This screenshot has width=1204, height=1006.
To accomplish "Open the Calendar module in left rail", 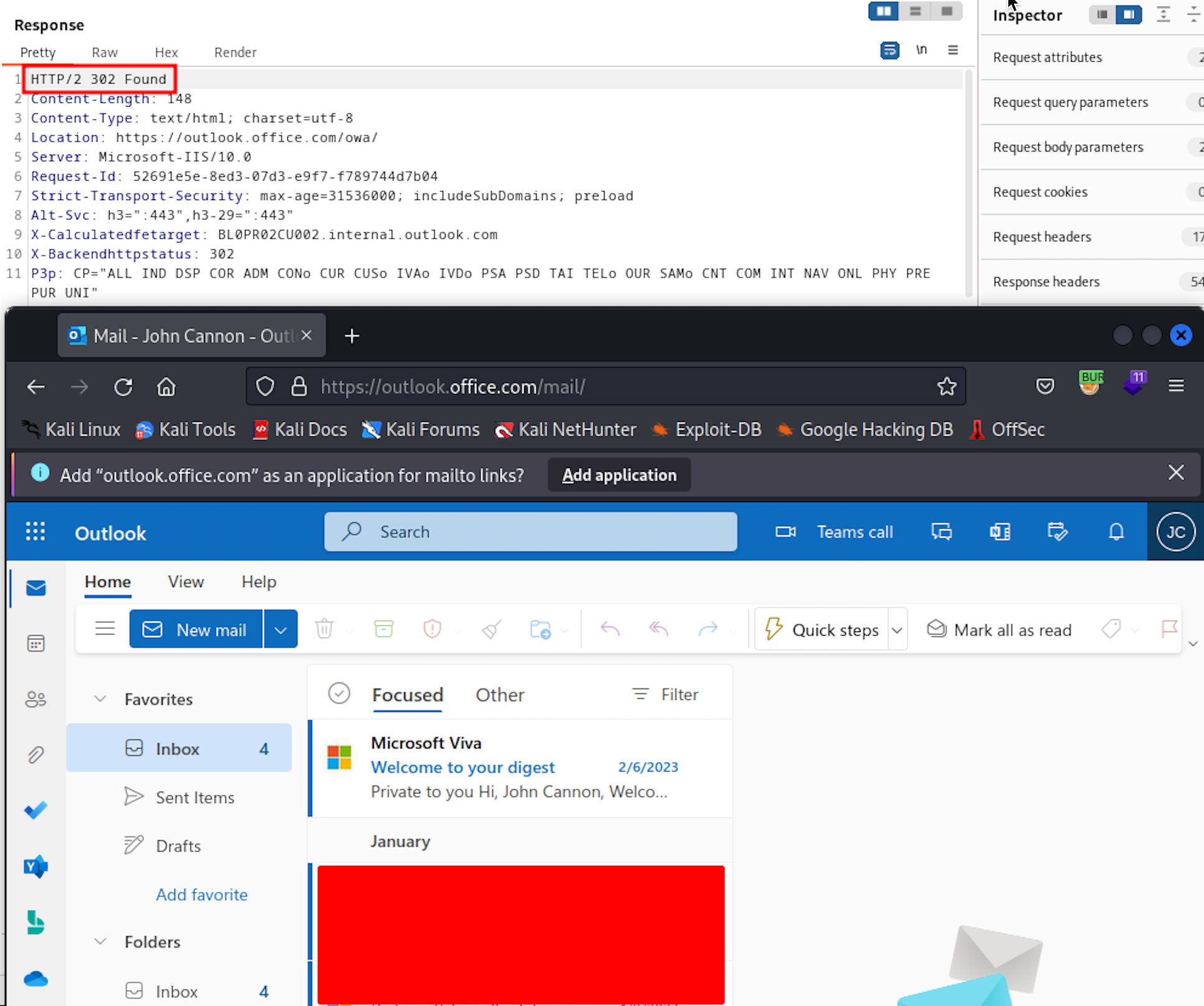I will (36, 643).
